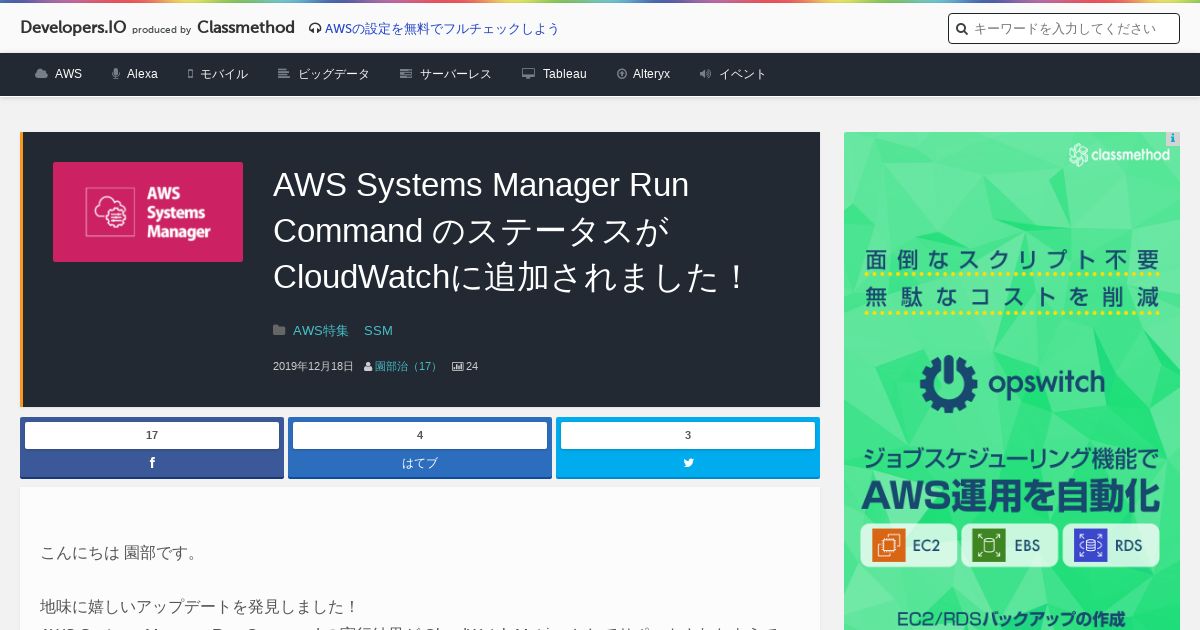The image size is (1200, 630).
Task: Click the article title about Run Command
Action: pos(512,231)
